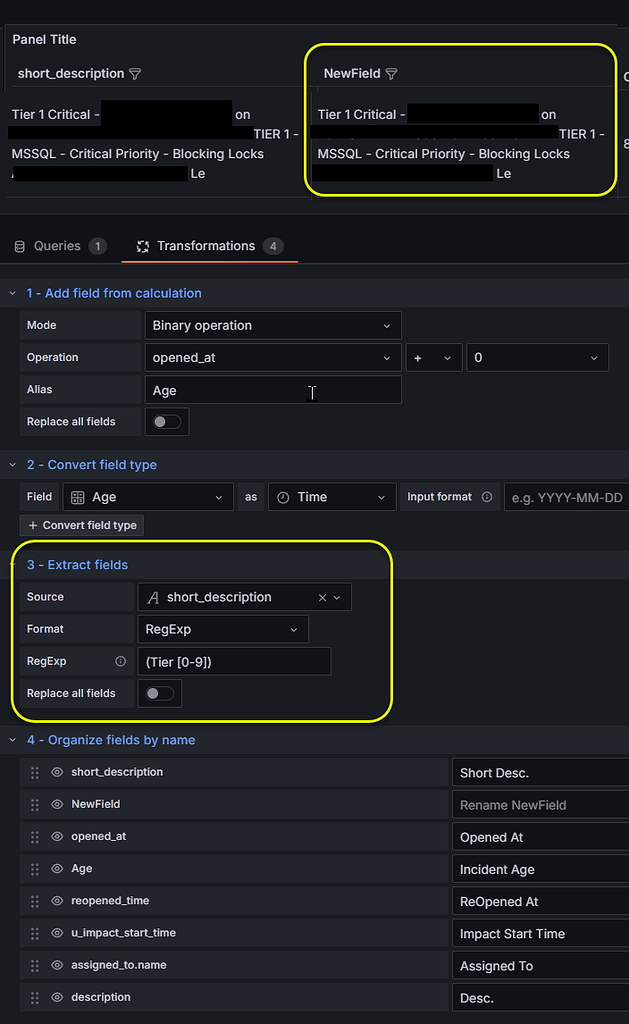The height and width of the screenshot is (1024, 629).
Task: Grab drag handle for opened_at field
Action: coord(35,837)
